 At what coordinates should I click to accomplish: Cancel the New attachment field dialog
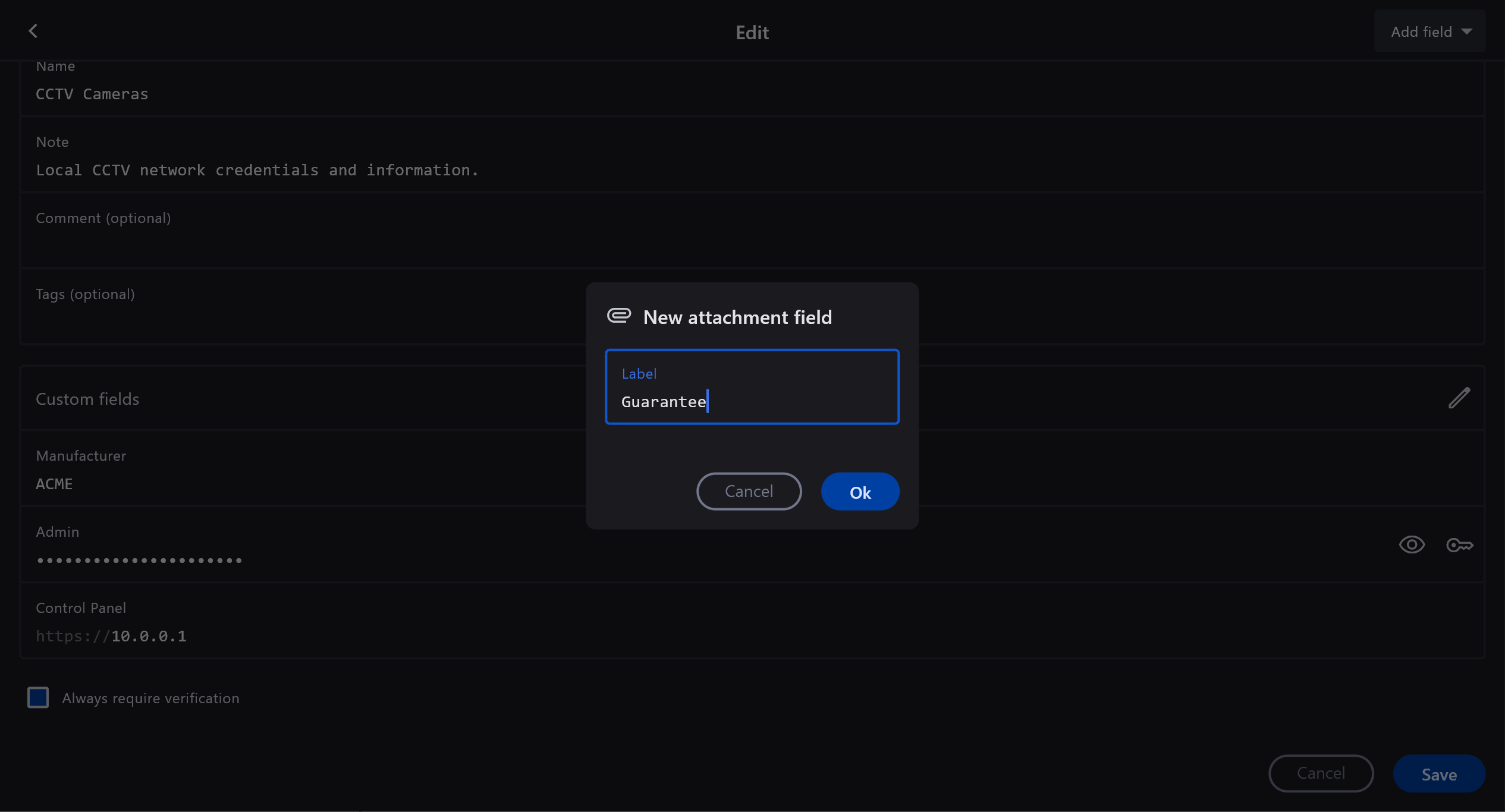pyautogui.click(x=749, y=492)
